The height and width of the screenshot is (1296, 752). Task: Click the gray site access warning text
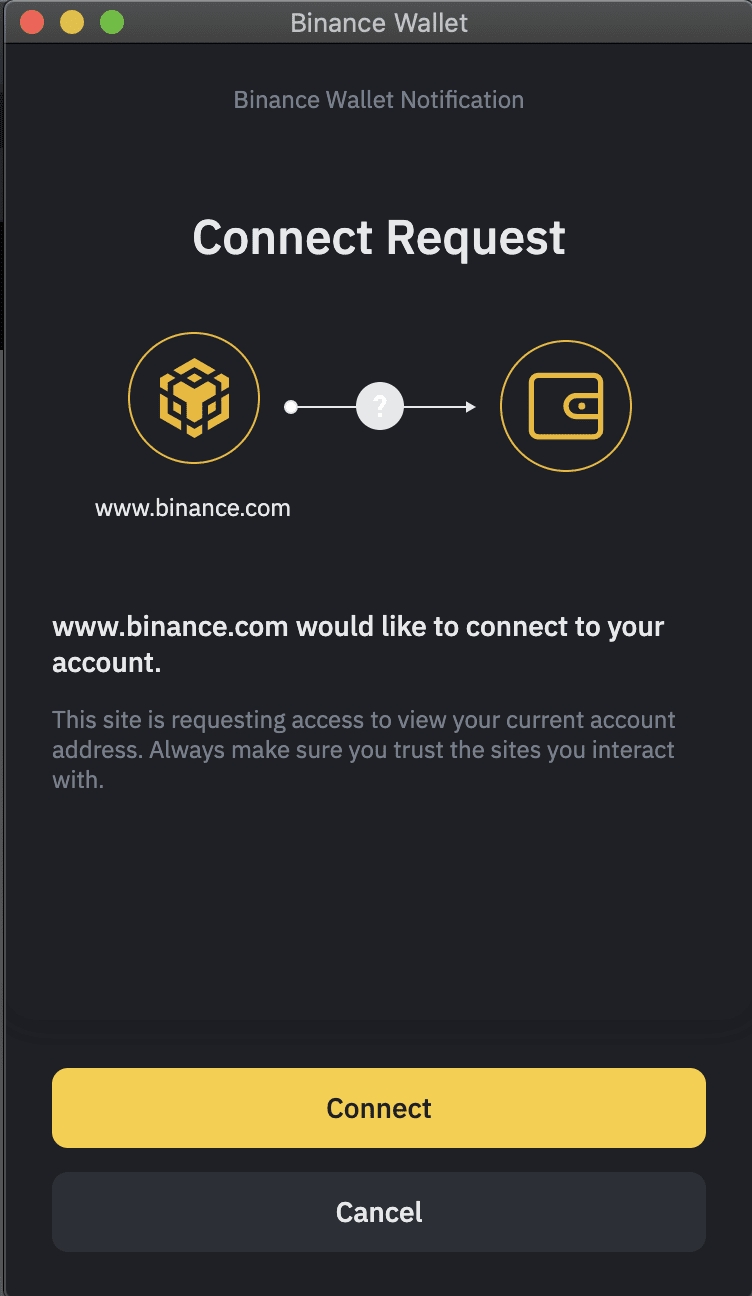point(364,749)
